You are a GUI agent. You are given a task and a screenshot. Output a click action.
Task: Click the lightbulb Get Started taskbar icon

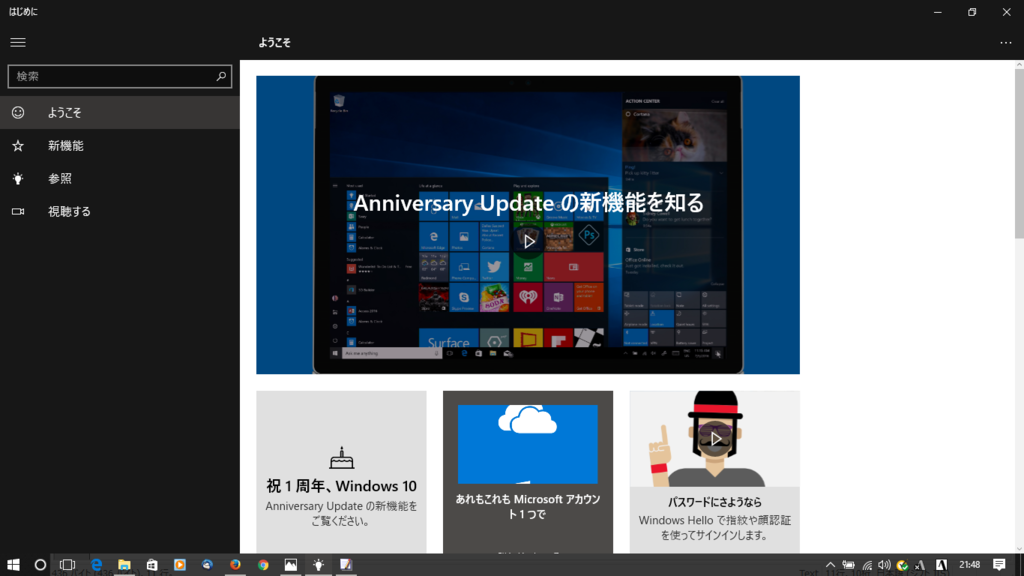point(319,565)
